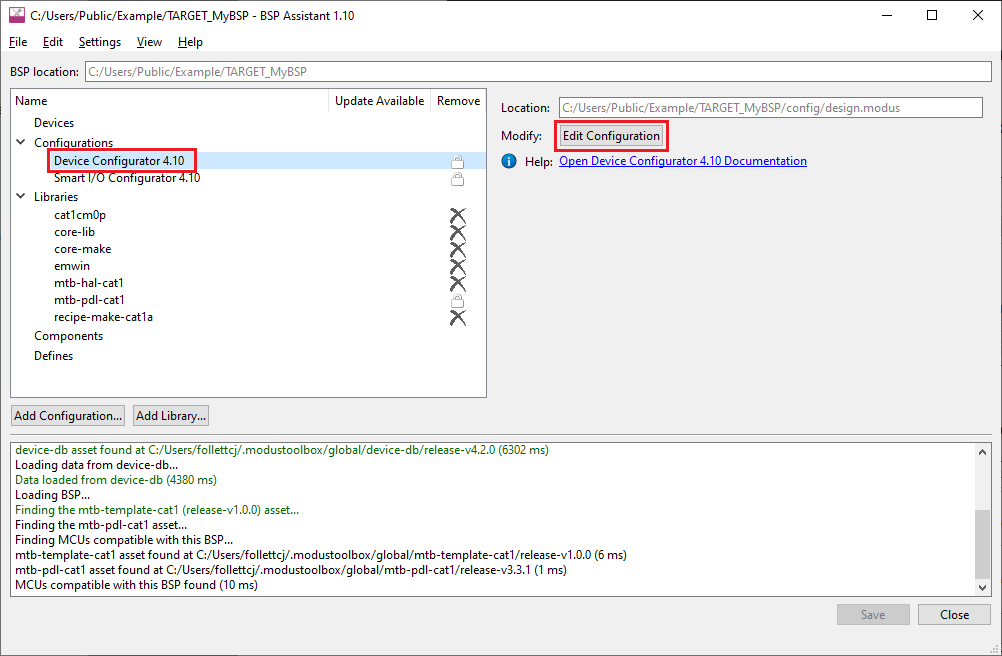Remove the cat1cm0p library with its X icon
The height and width of the screenshot is (656, 1002).
coord(458,216)
